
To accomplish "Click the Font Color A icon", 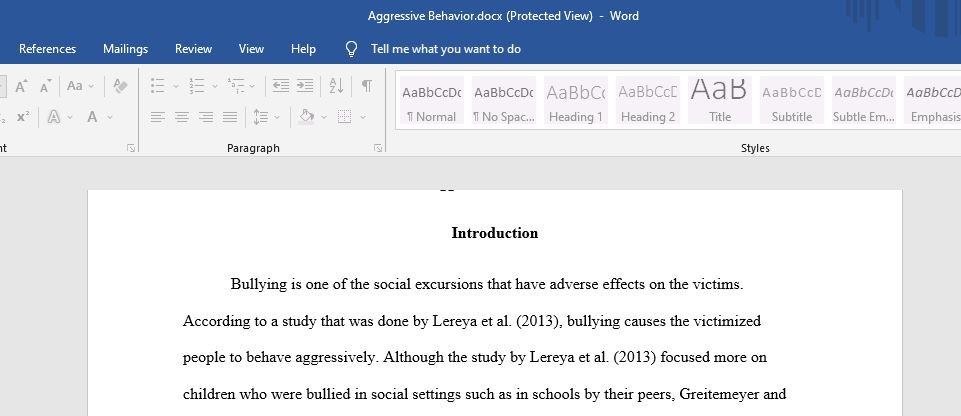I will [92, 116].
